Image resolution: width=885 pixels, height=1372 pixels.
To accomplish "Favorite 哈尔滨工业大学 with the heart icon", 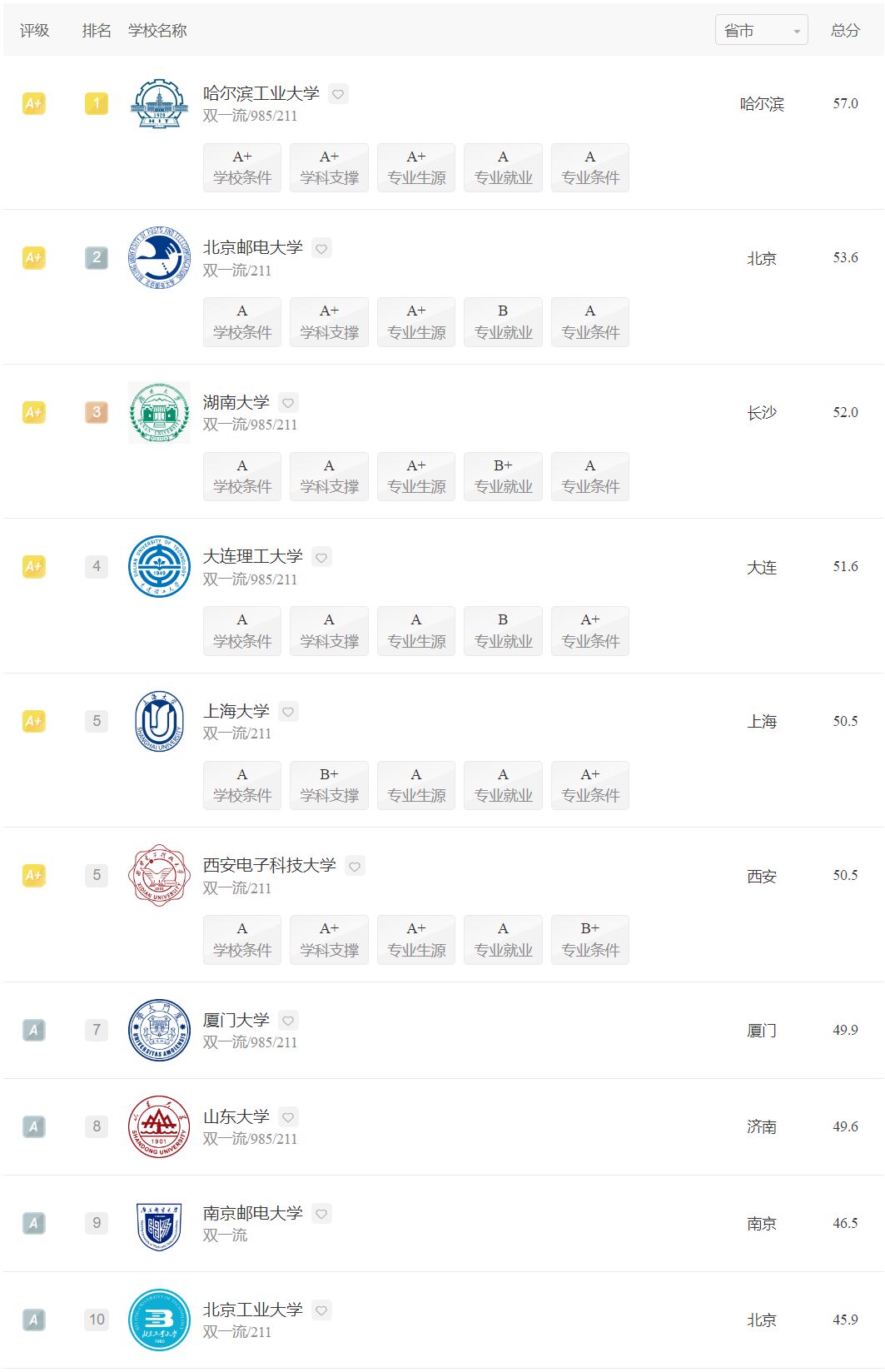I will coord(338,94).
